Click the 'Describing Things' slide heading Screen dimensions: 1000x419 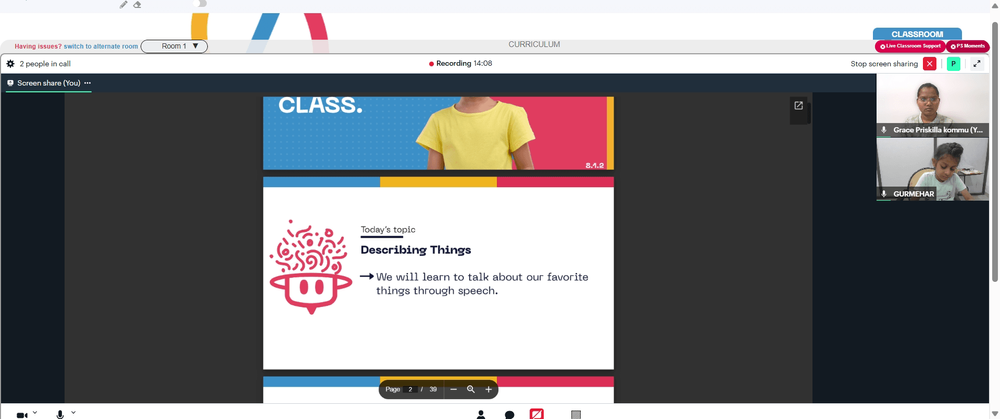pyautogui.click(x=416, y=249)
